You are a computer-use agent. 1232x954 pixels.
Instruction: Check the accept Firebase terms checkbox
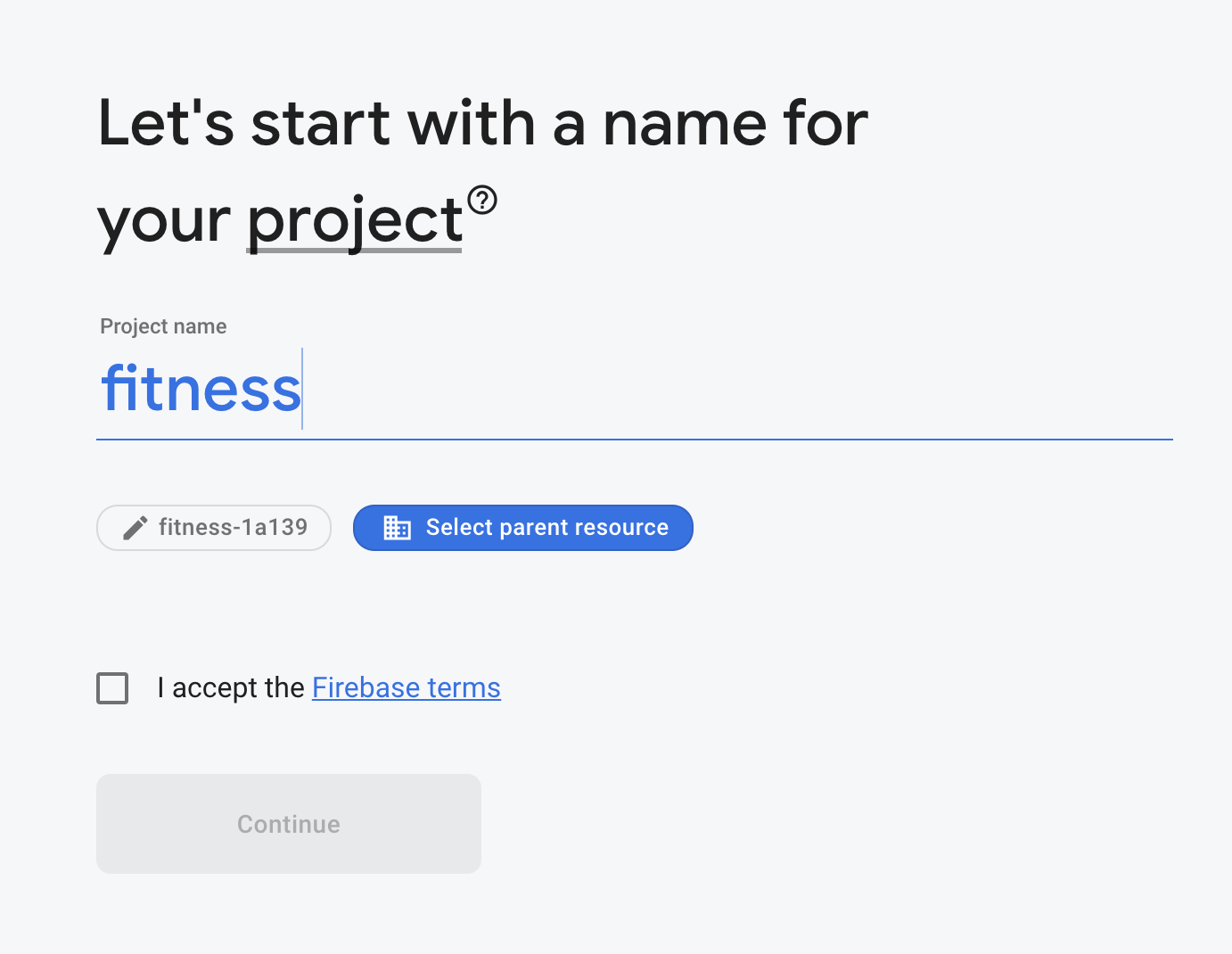click(x=112, y=688)
